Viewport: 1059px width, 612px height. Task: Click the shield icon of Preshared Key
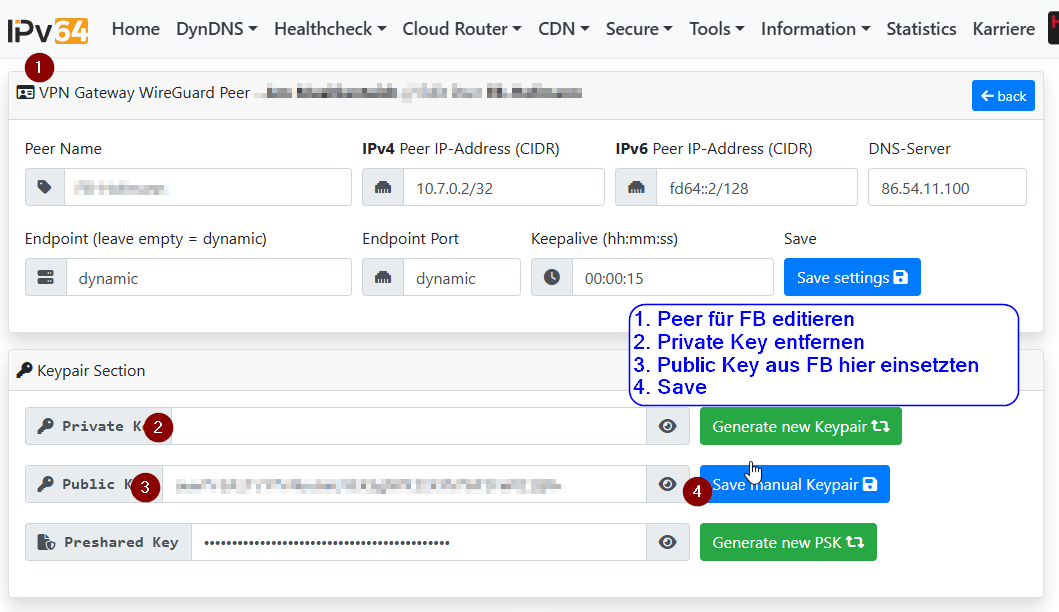click(45, 542)
